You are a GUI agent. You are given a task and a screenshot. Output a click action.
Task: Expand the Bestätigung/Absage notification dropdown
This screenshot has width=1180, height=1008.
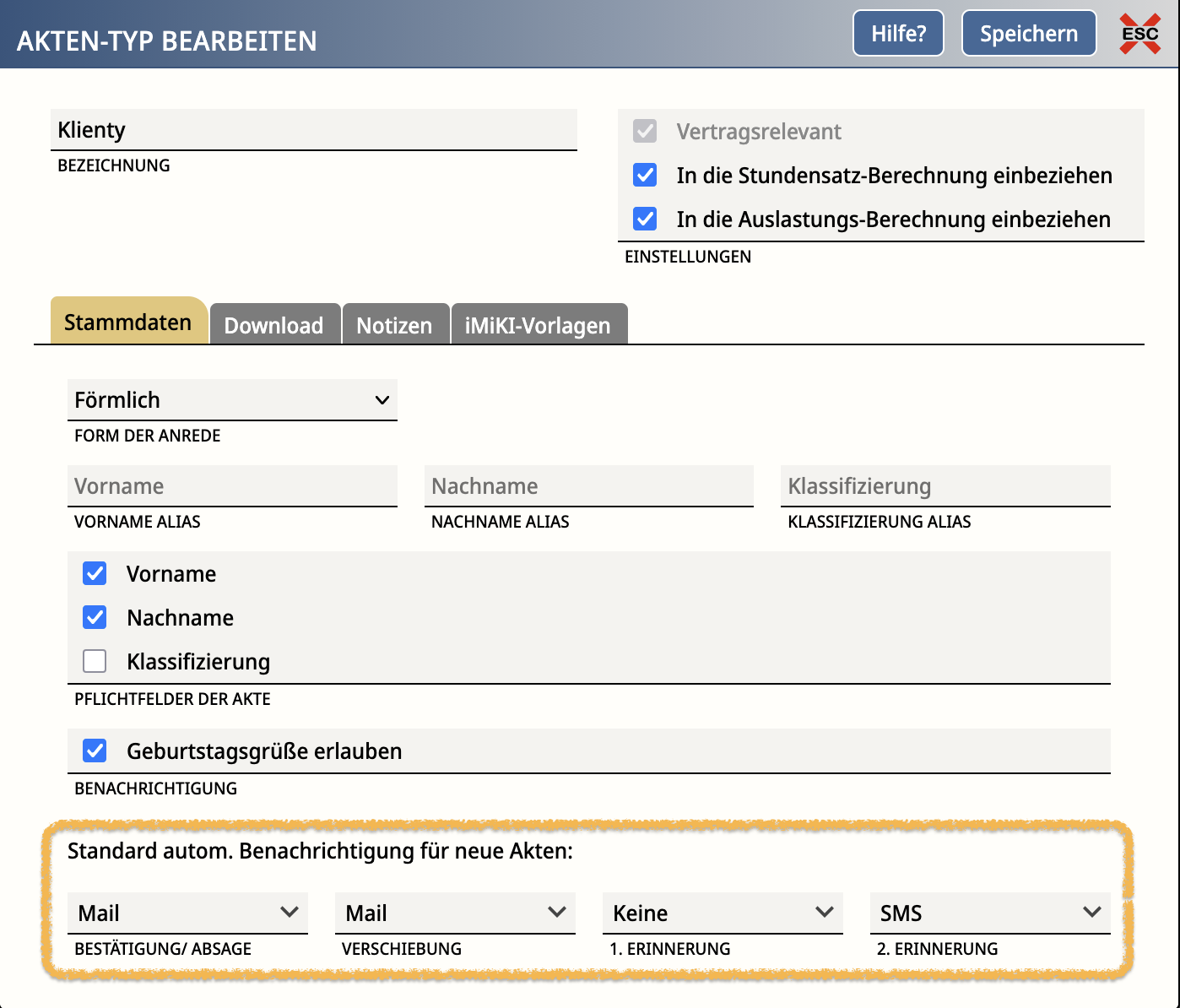(x=187, y=913)
